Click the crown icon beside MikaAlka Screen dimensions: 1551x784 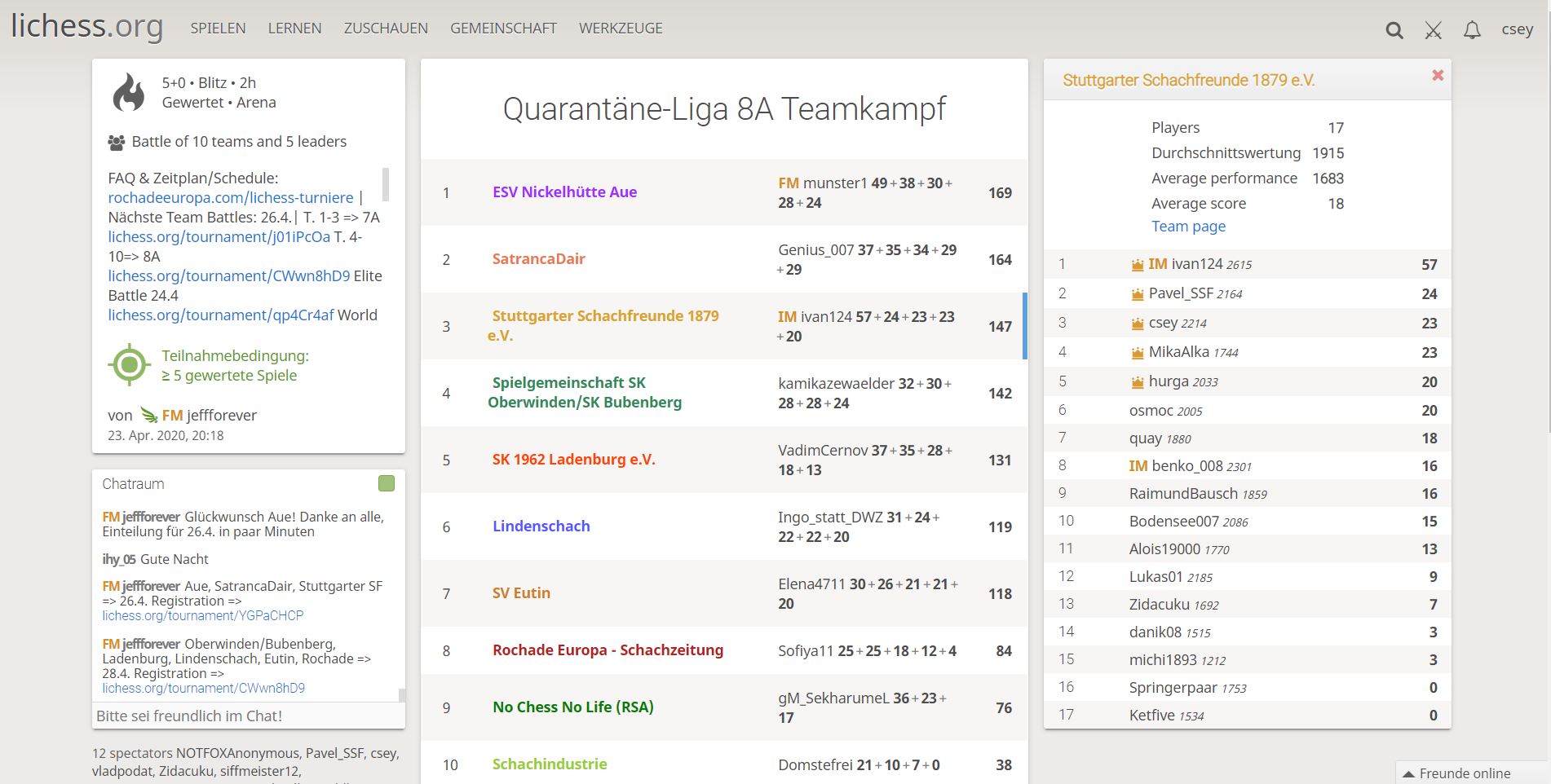pyautogui.click(x=1138, y=353)
